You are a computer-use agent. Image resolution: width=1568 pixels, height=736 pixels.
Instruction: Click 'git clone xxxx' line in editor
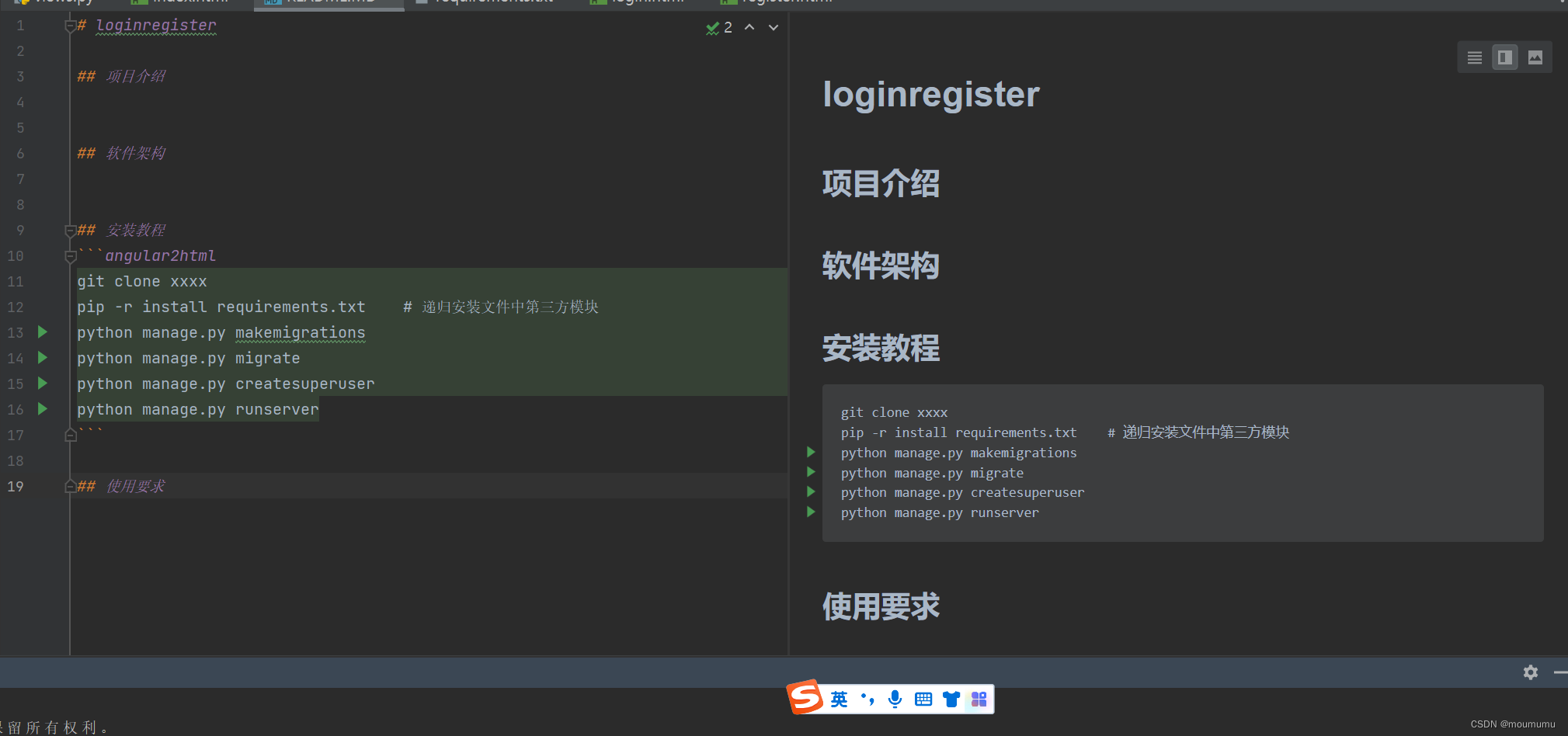pyautogui.click(x=142, y=281)
